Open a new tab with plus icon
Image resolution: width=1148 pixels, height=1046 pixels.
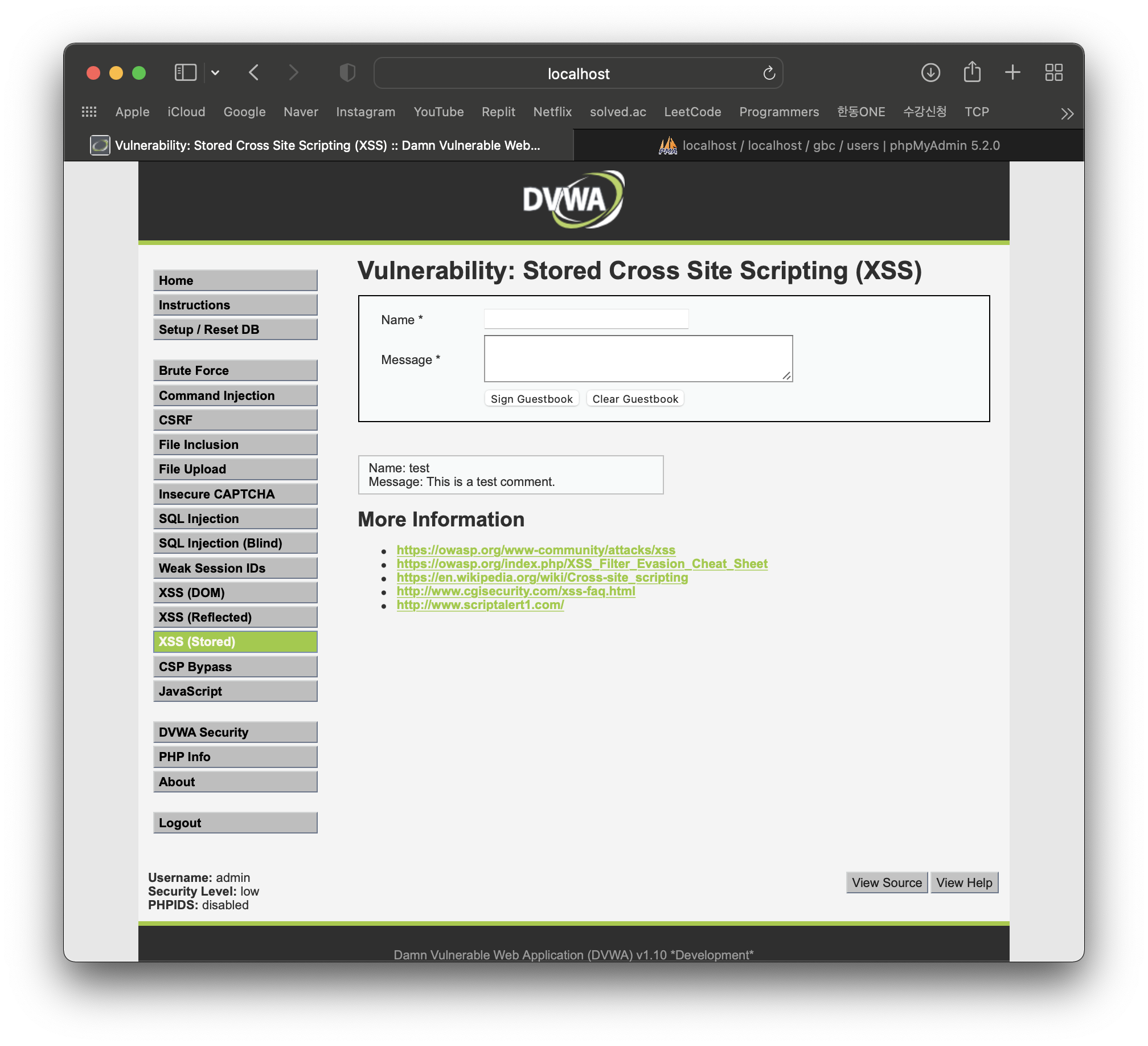(1012, 73)
